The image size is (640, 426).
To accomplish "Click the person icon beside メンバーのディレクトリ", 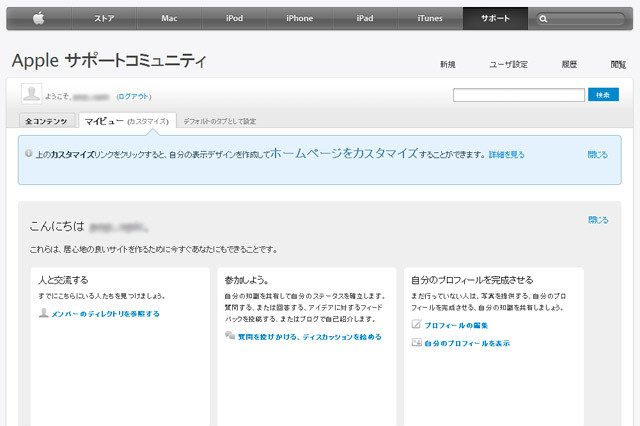I will [x=44, y=313].
